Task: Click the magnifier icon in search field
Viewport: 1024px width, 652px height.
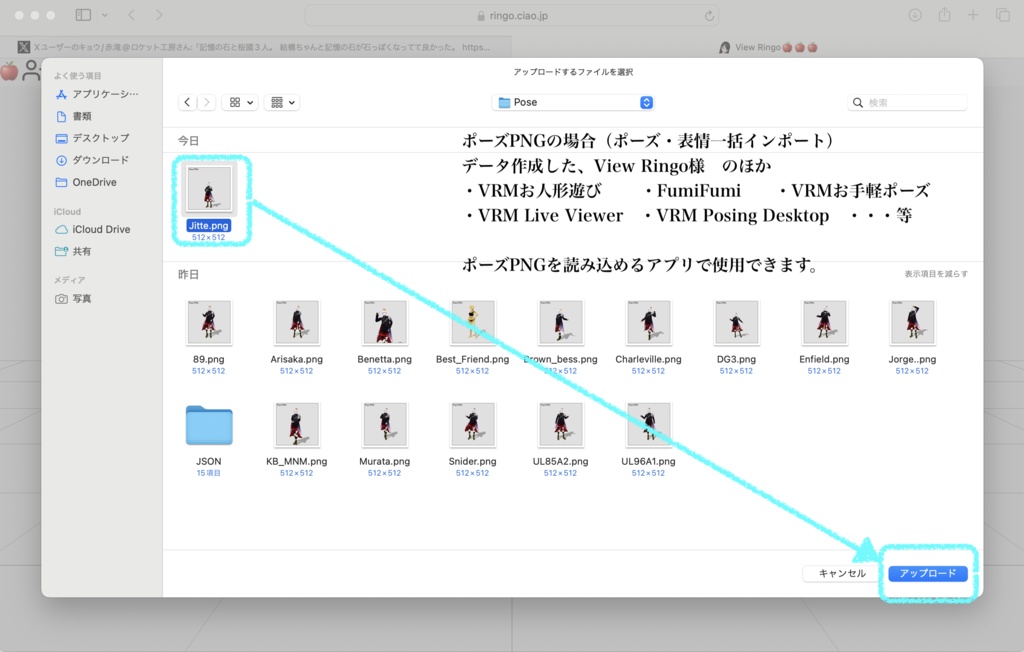Action: 857,103
